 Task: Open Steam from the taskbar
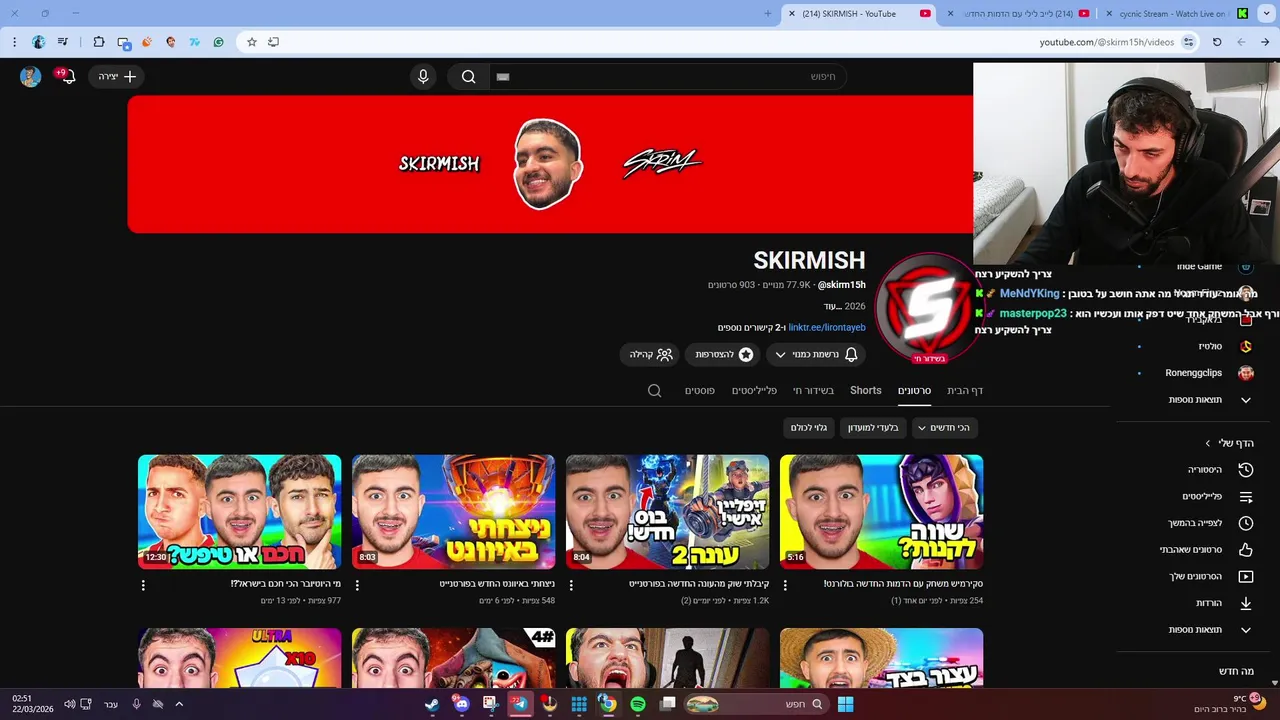coord(432,704)
